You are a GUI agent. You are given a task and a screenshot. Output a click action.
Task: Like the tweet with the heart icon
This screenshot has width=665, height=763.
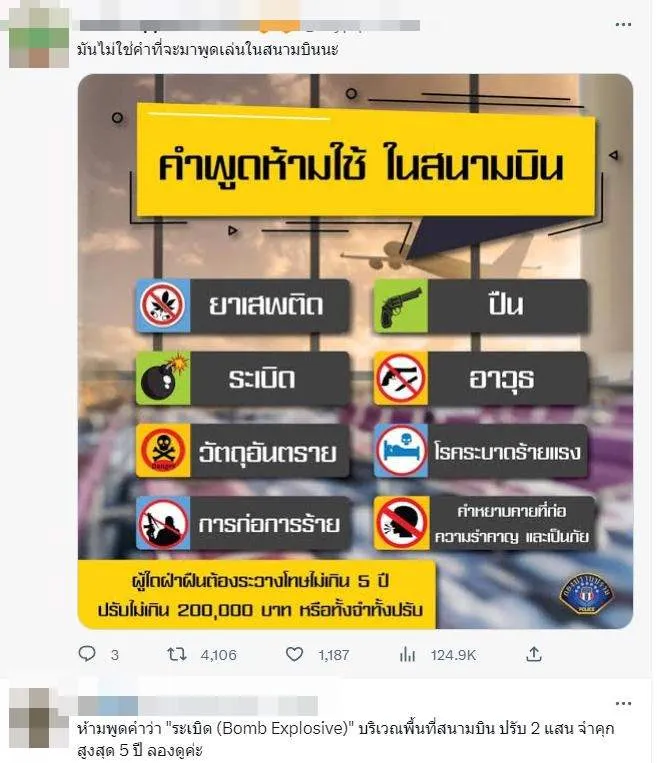pos(294,654)
